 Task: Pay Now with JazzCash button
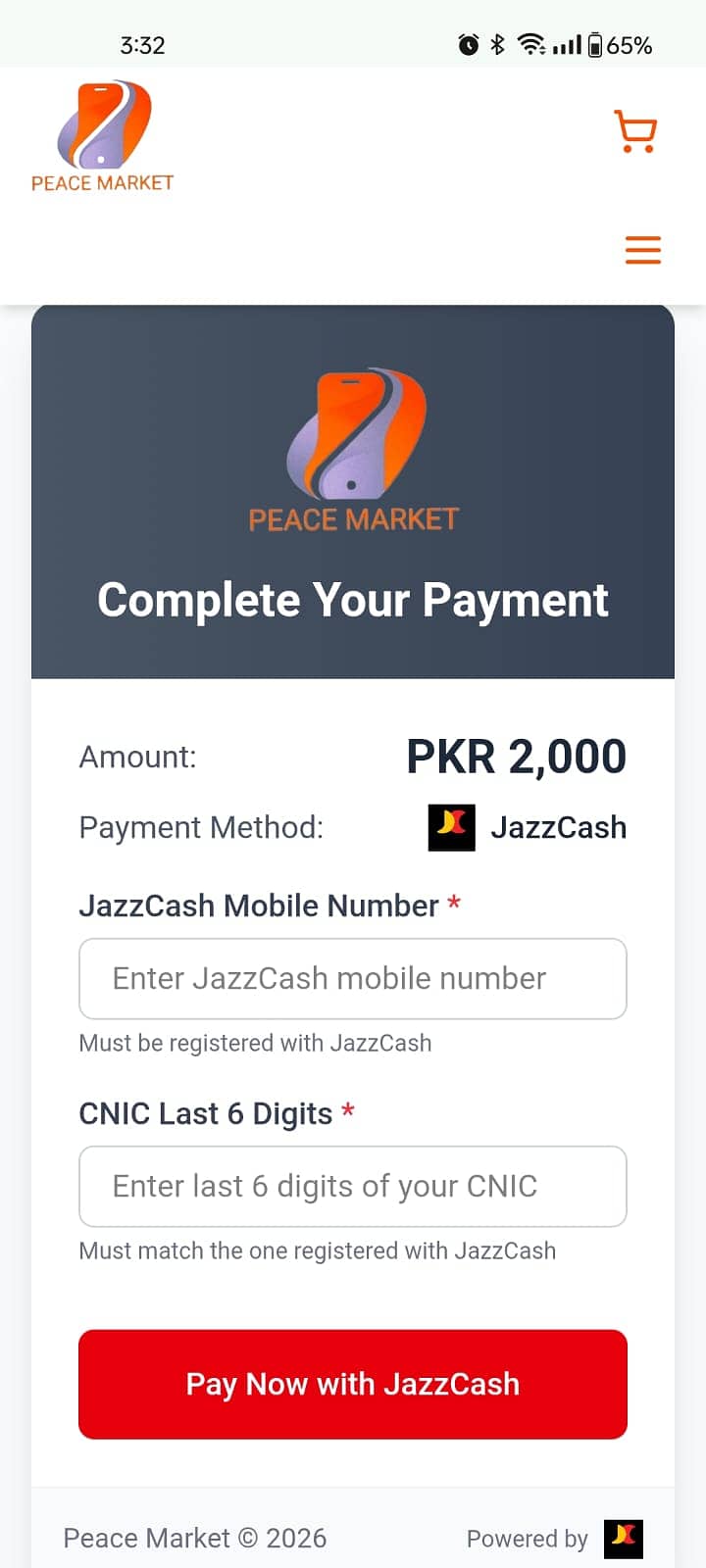[x=353, y=1385]
